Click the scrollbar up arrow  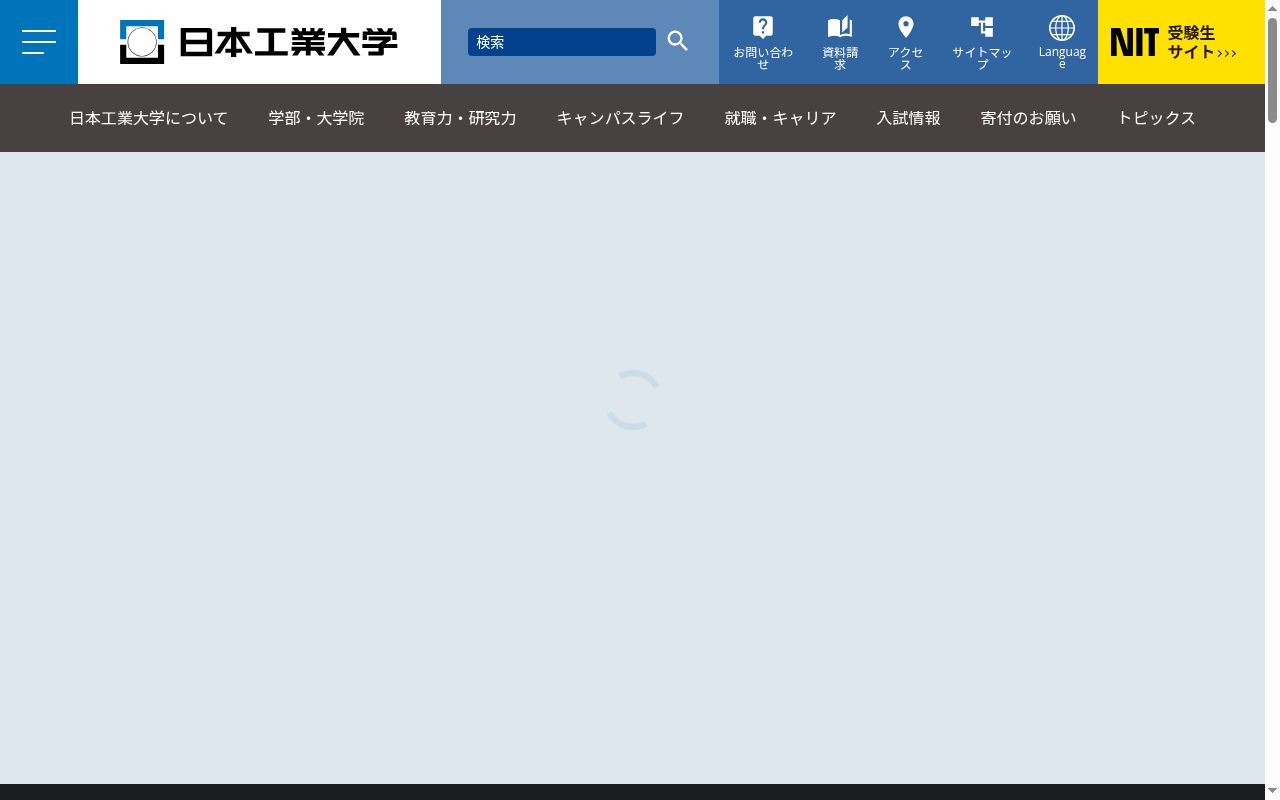coord(1272,7)
